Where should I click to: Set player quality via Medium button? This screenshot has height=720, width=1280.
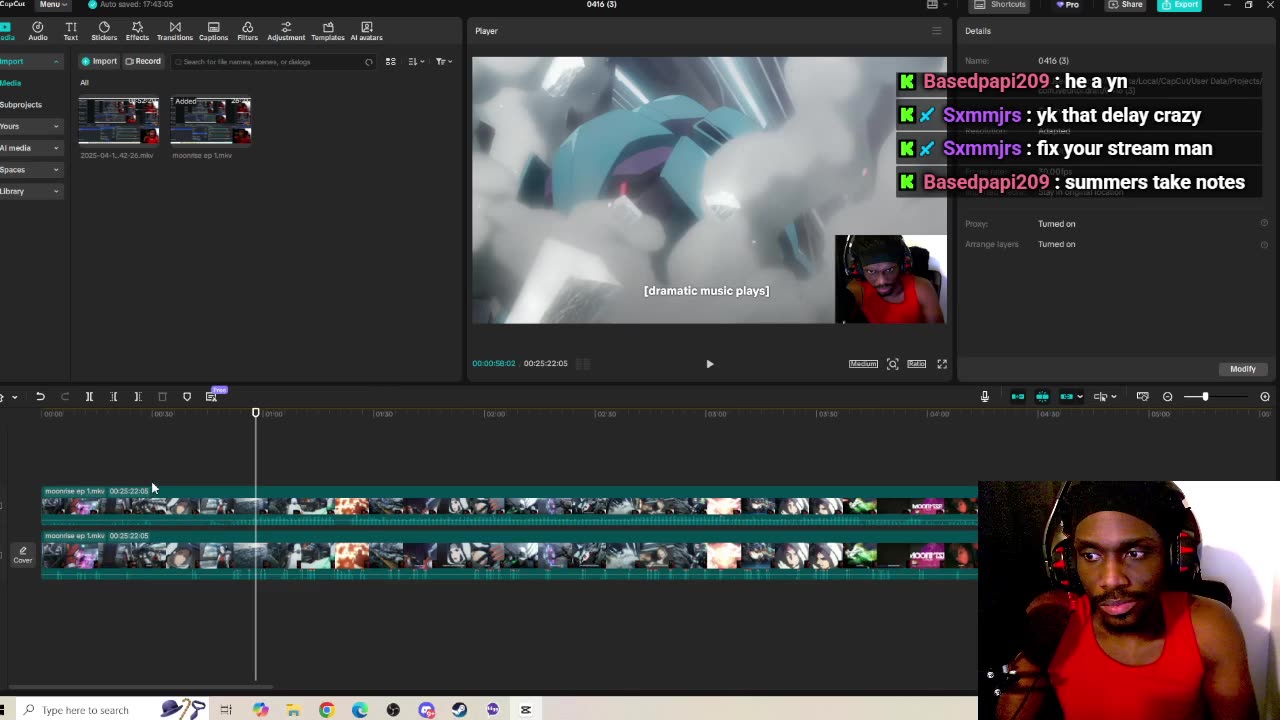[x=863, y=364]
